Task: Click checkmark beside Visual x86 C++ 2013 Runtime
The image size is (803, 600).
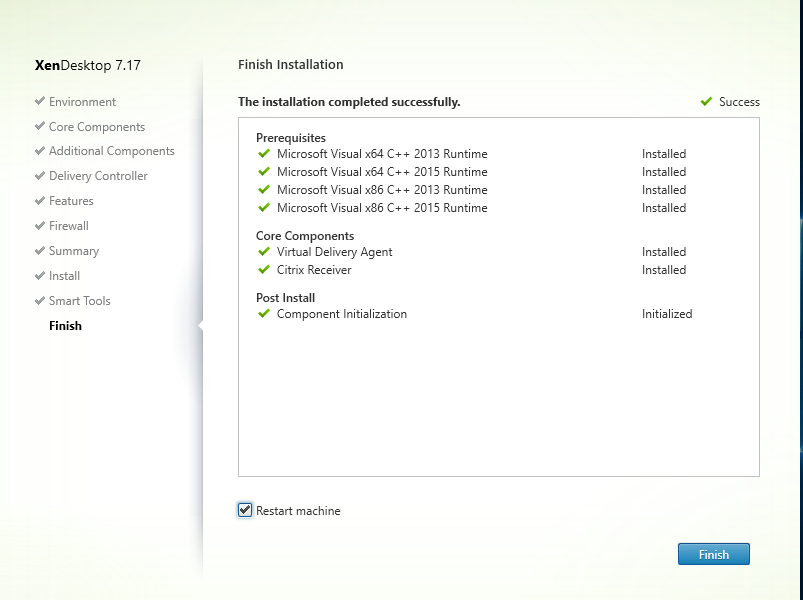Action: click(264, 189)
